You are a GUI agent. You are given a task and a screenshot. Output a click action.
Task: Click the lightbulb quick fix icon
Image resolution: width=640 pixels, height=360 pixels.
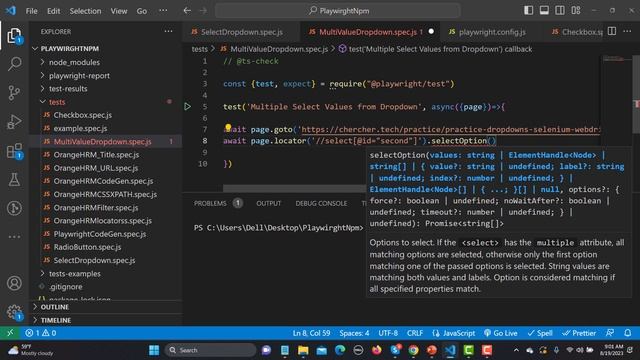(x=228, y=128)
